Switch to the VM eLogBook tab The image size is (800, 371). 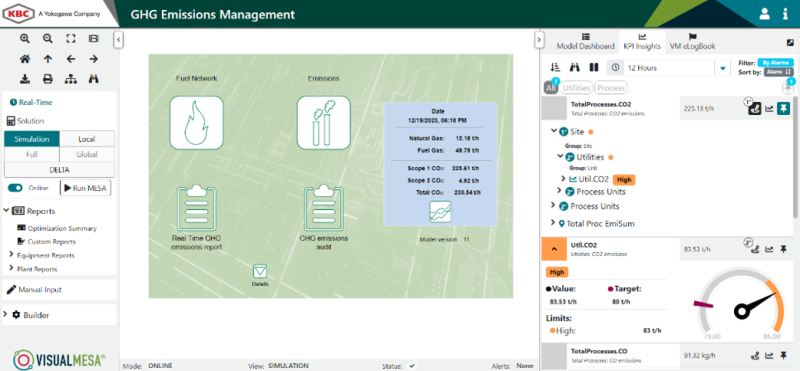[692, 41]
